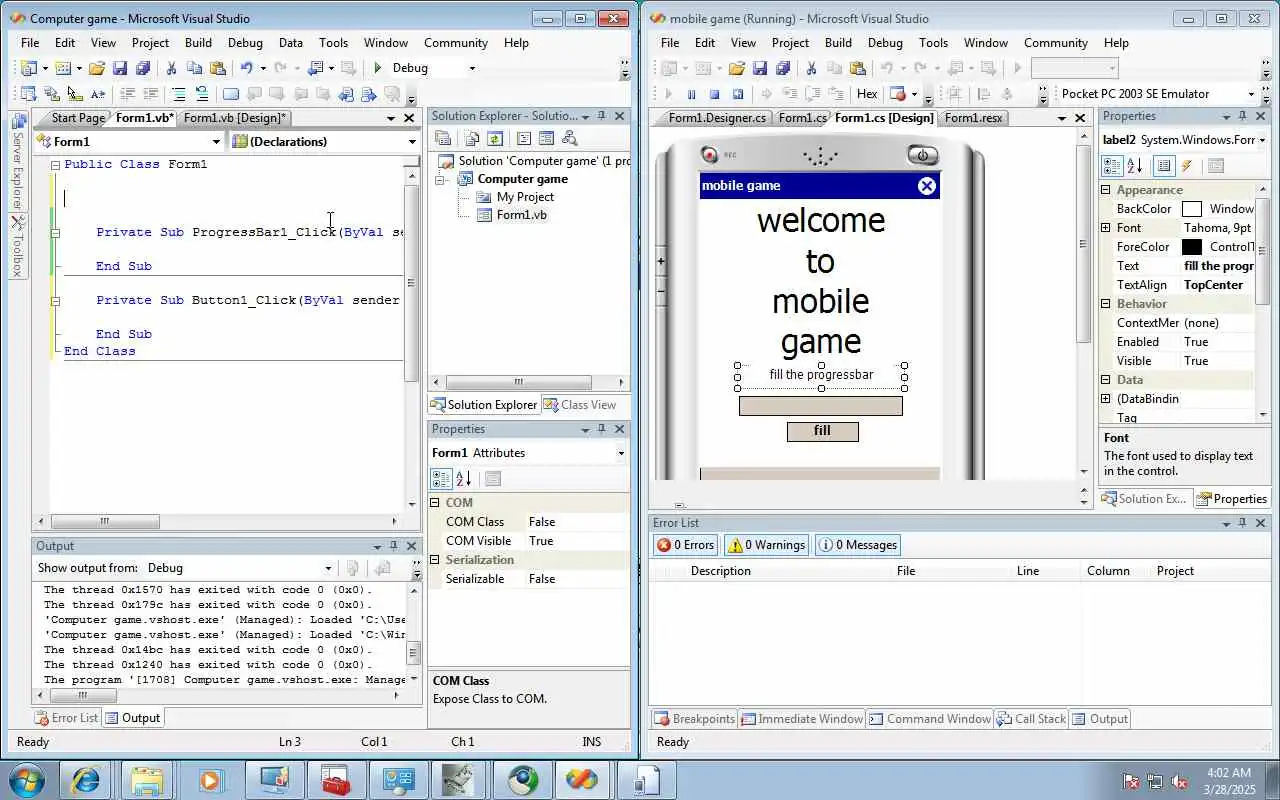Click Show All Files icon in Solution Explorer

coord(471,139)
